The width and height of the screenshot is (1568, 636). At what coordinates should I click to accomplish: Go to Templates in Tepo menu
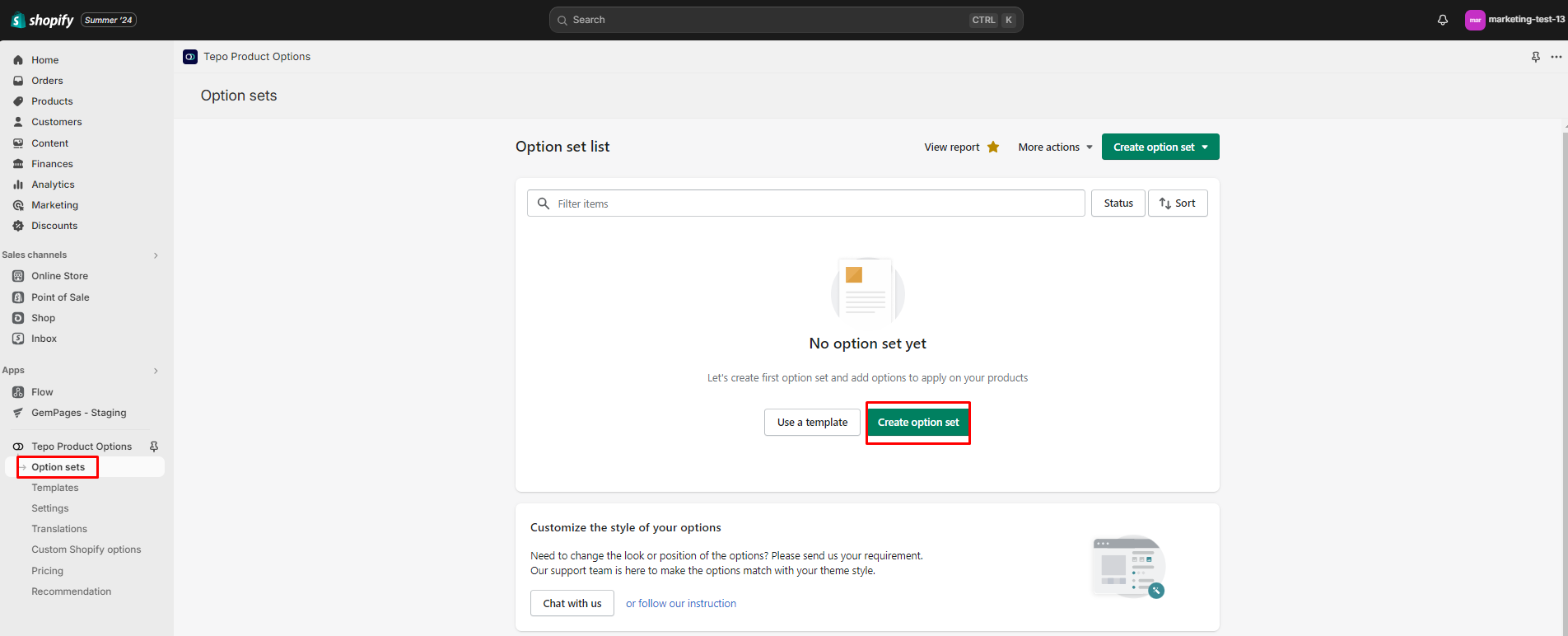55,488
